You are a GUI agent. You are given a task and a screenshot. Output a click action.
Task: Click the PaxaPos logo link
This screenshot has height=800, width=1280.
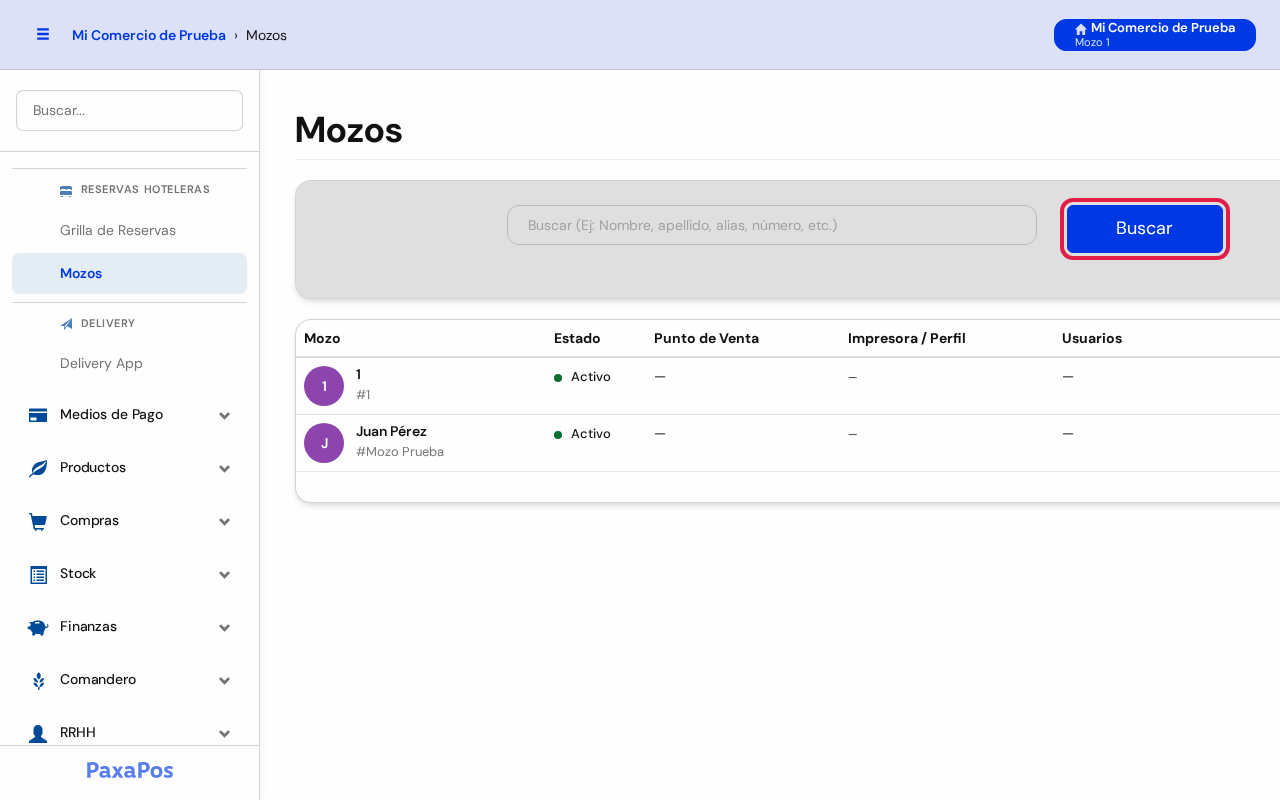pos(130,770)
